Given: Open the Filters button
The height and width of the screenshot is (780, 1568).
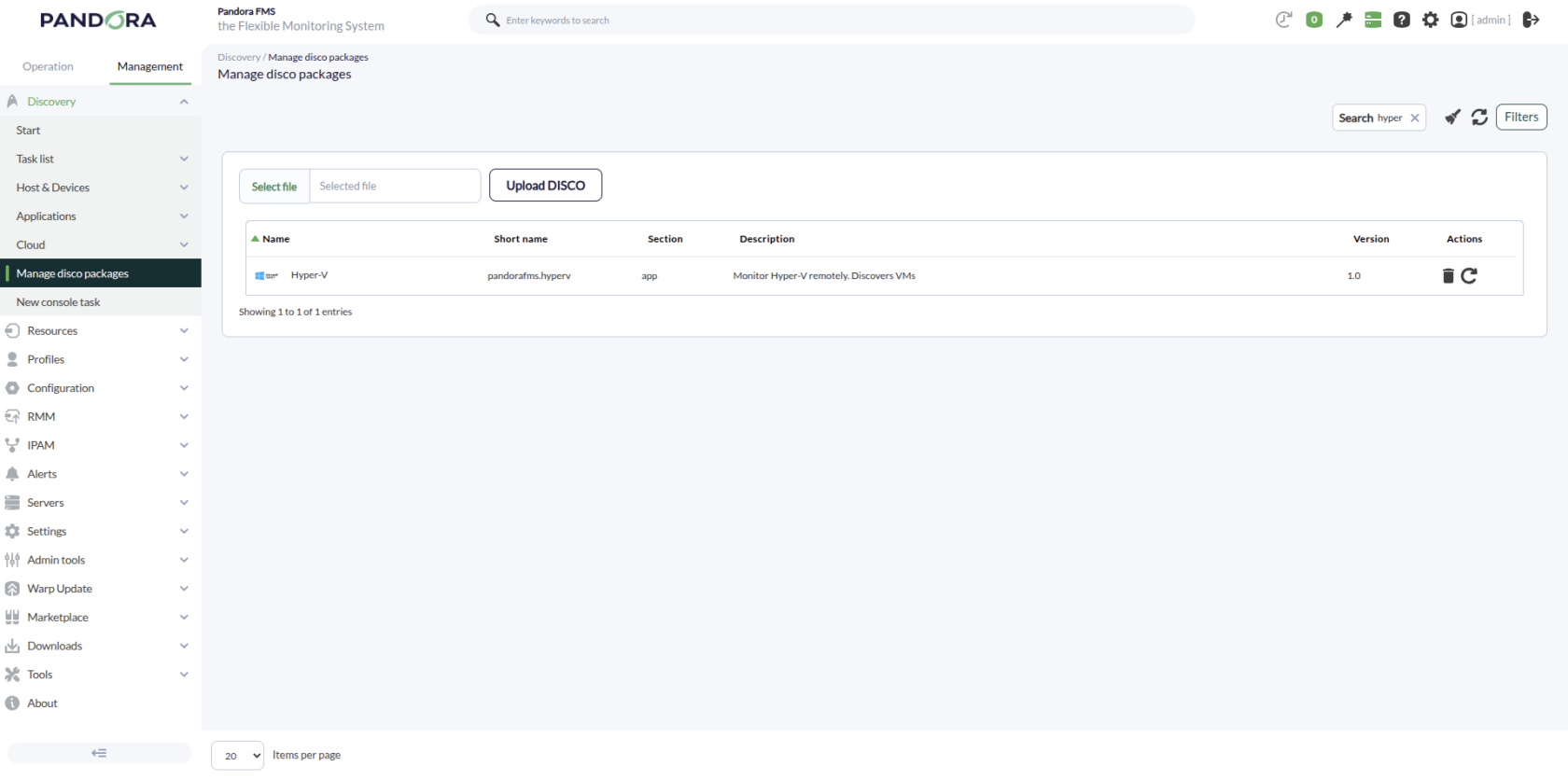Looking at the screenshot, I should (x=1521, y=117).
